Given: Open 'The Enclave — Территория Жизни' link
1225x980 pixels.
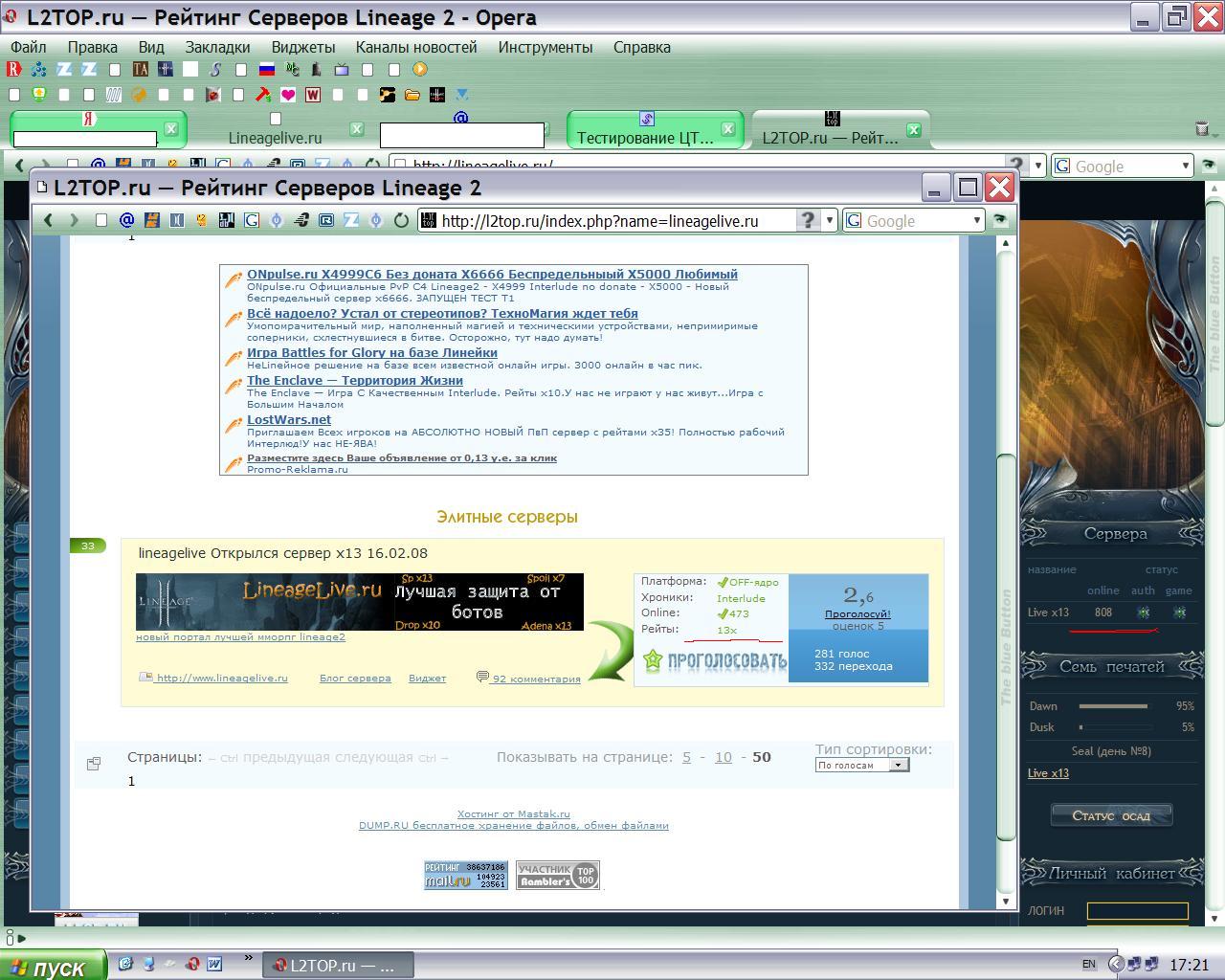Looking at the screenshot, I should [355, 380].
